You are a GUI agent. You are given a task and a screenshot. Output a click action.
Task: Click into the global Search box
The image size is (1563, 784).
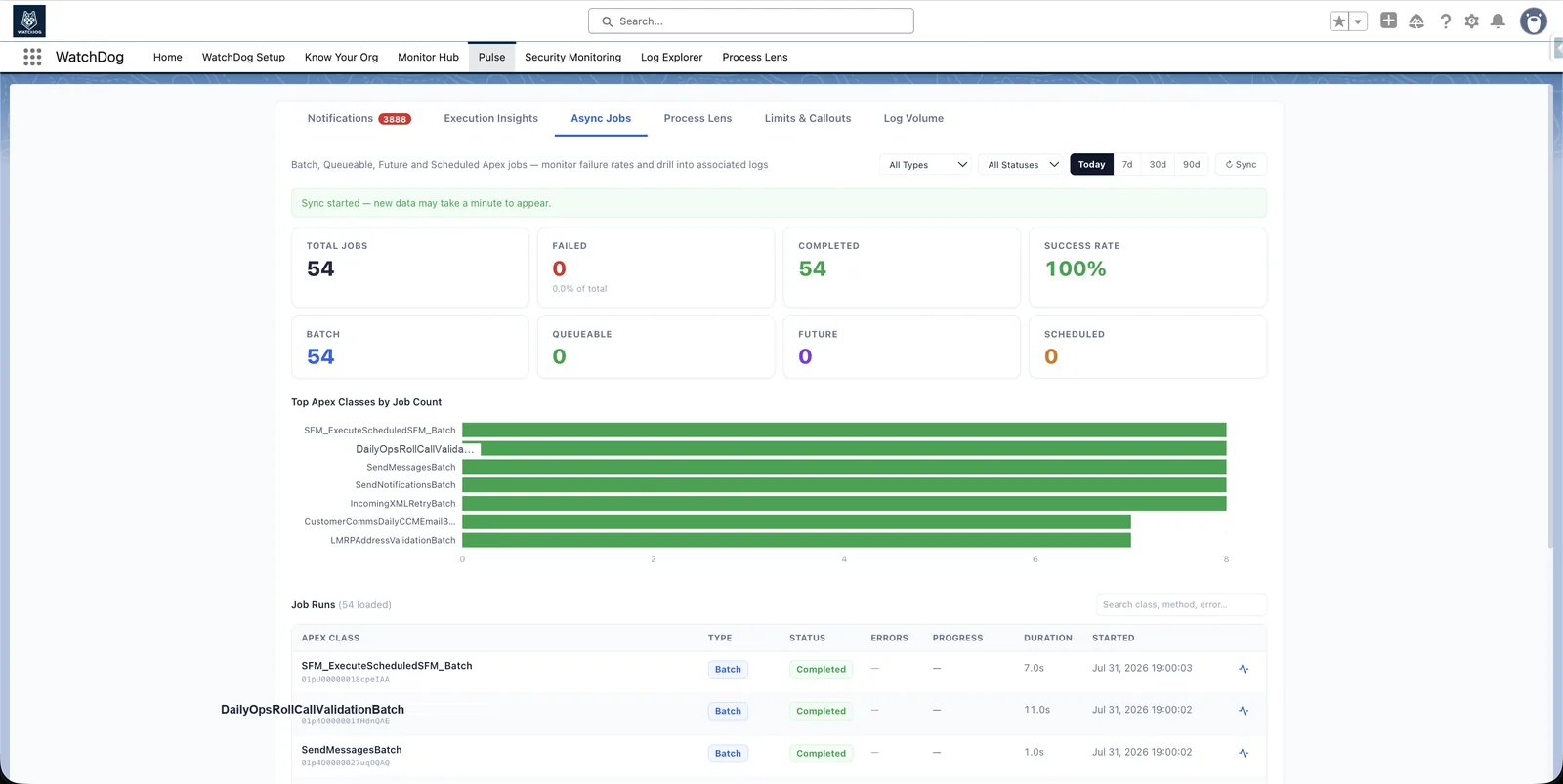pyautogui.click(x=750, y=21)
